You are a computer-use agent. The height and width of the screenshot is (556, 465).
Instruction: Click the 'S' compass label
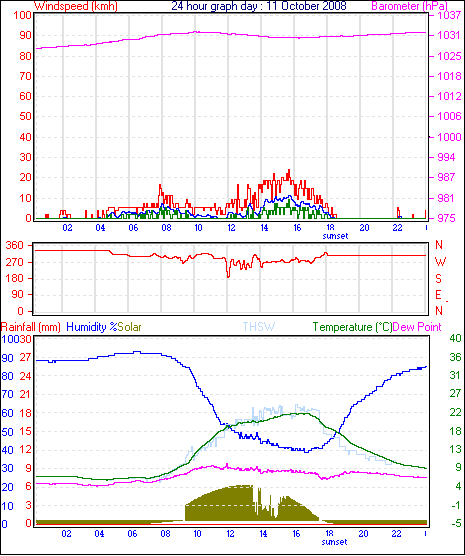(x=438, y=279)
